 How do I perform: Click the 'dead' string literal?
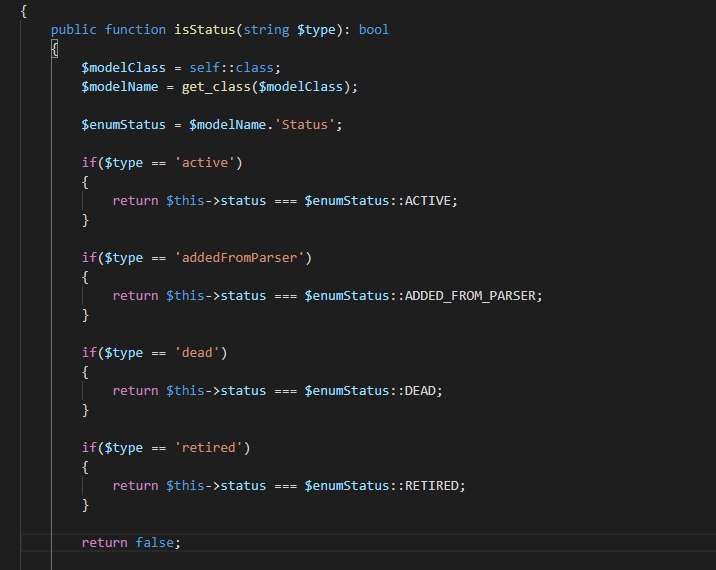coord(197,353)
